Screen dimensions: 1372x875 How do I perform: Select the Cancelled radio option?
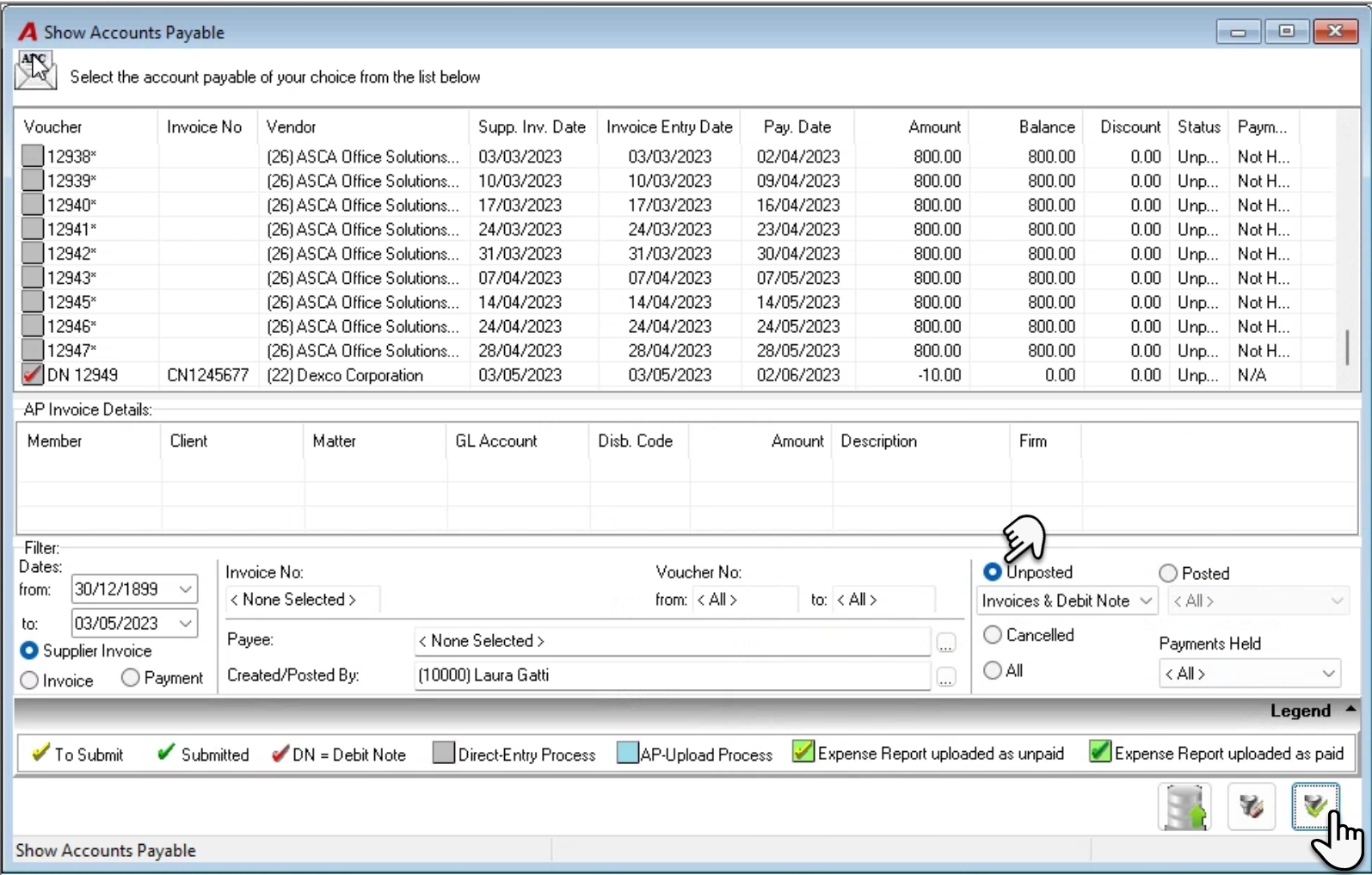point(993,635)
